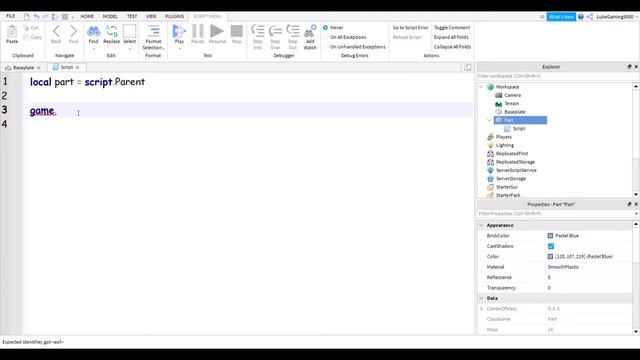Click the Step Into debugger icon
The height and width of the screenshot is (360, 640).
click(258, 31)
